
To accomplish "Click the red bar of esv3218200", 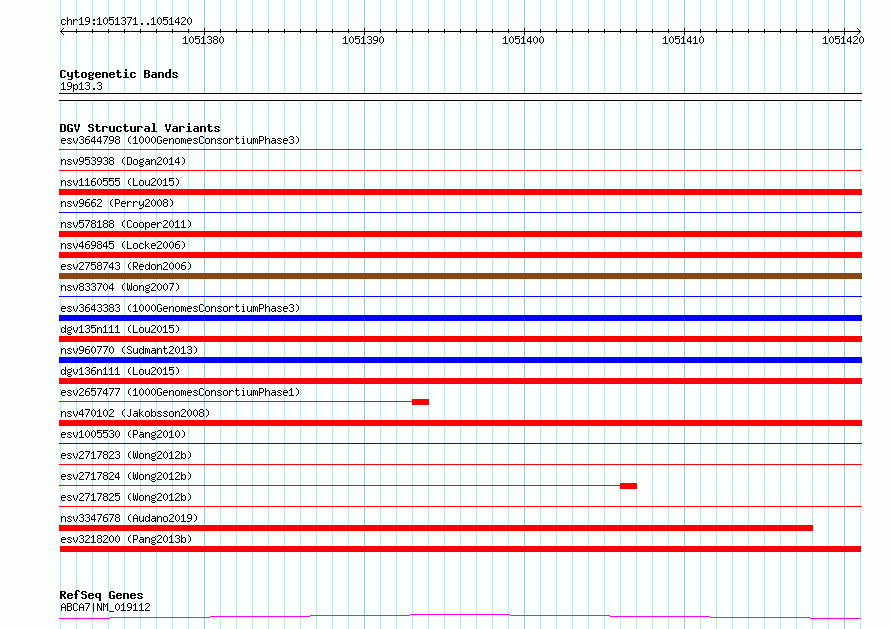I will pyautogui.click(x=460, y=549).
